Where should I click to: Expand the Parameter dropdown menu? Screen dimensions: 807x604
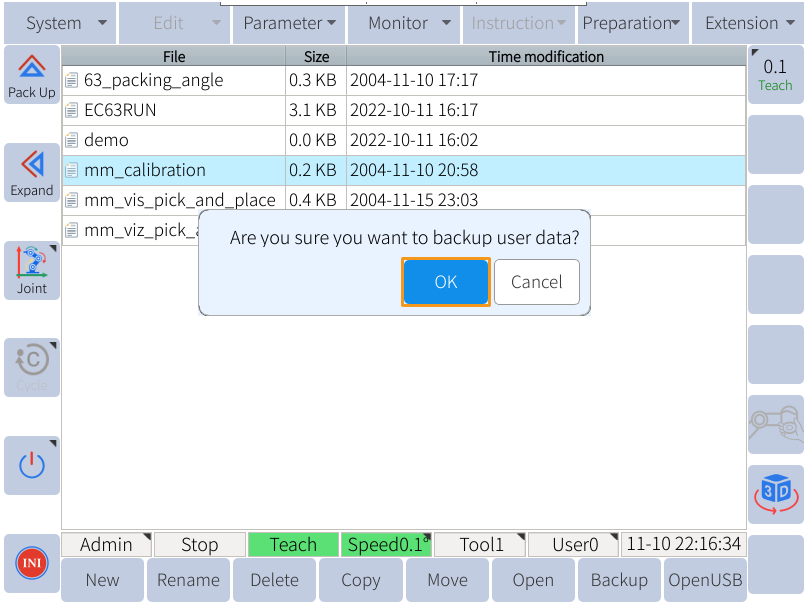289,23
